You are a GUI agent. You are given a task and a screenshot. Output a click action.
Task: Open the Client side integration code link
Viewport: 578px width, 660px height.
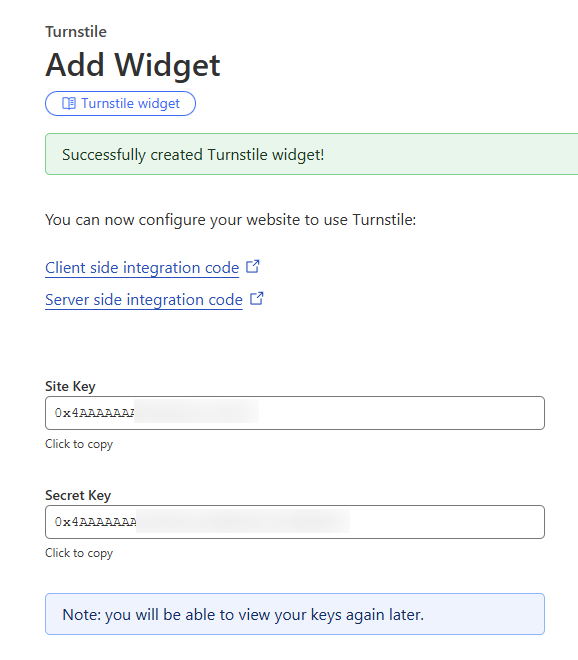142,268
